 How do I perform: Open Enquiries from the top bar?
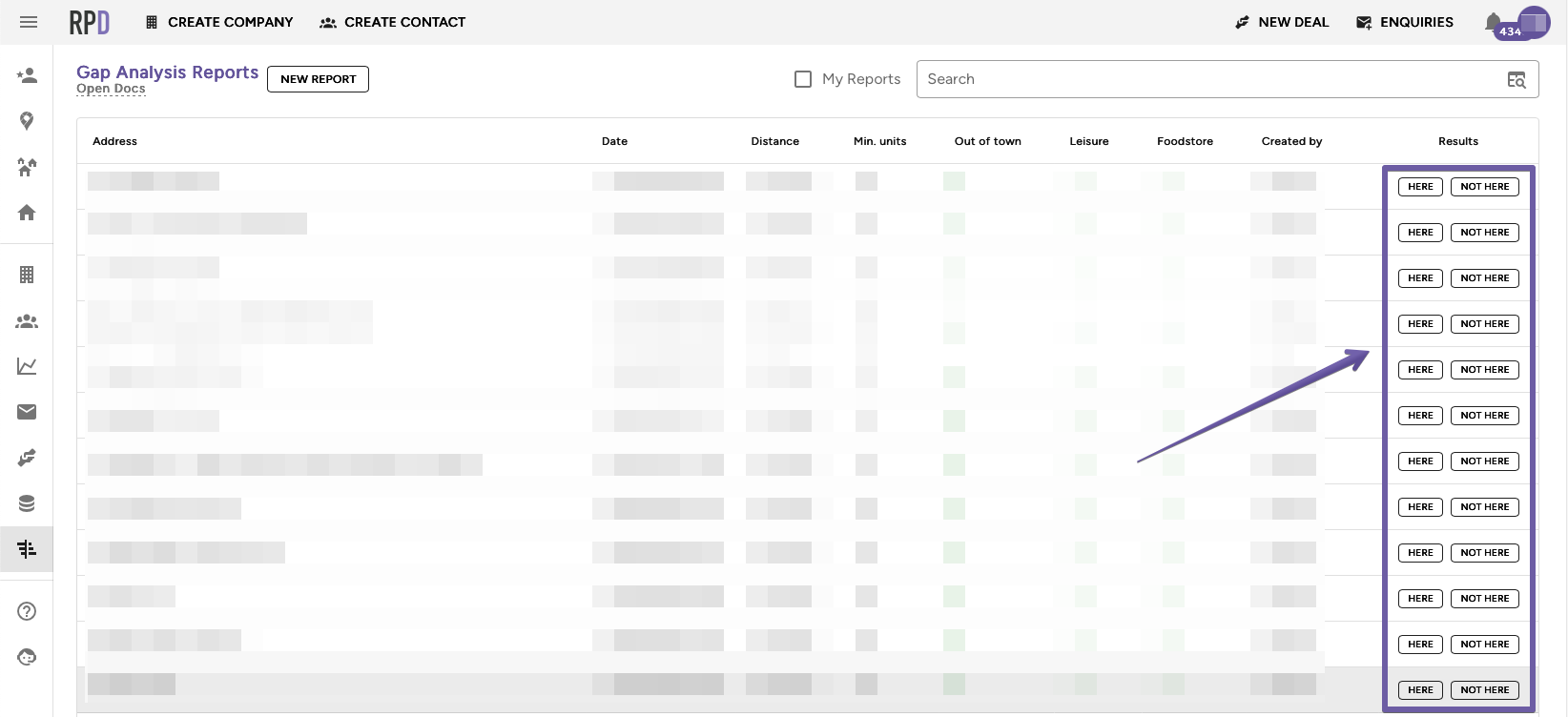tap(1405, 22)
